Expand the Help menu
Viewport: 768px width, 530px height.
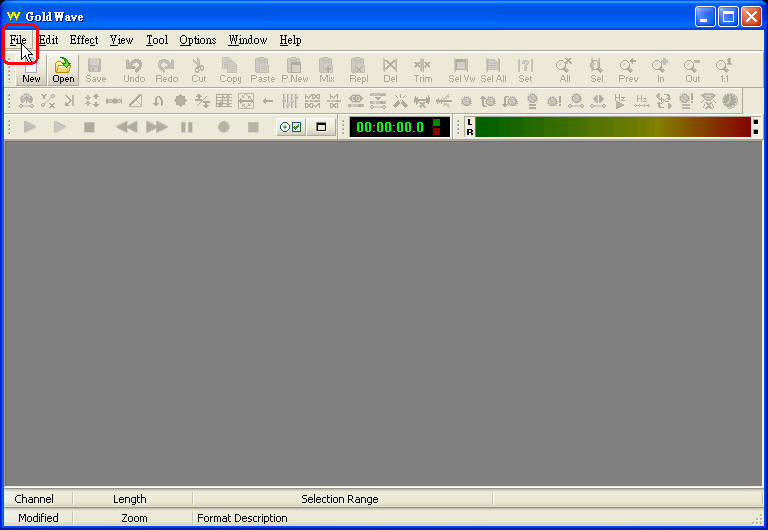pyautogui.click(x=290, y=40)
